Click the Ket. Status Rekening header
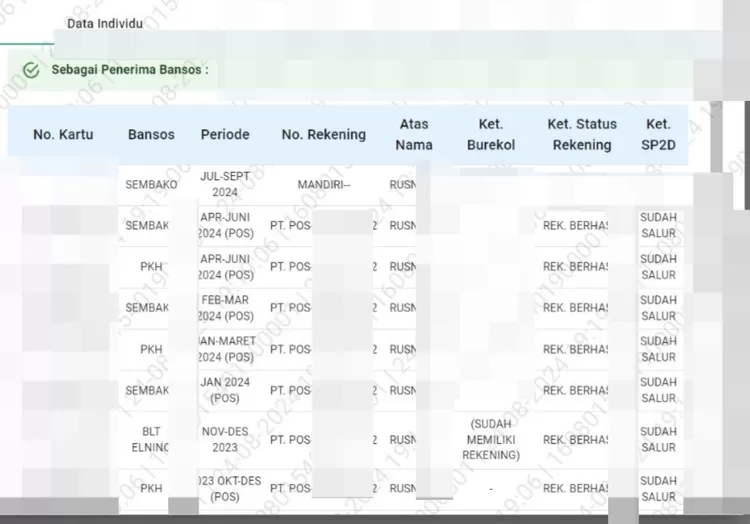750x524 pixels. pos(581,134)
